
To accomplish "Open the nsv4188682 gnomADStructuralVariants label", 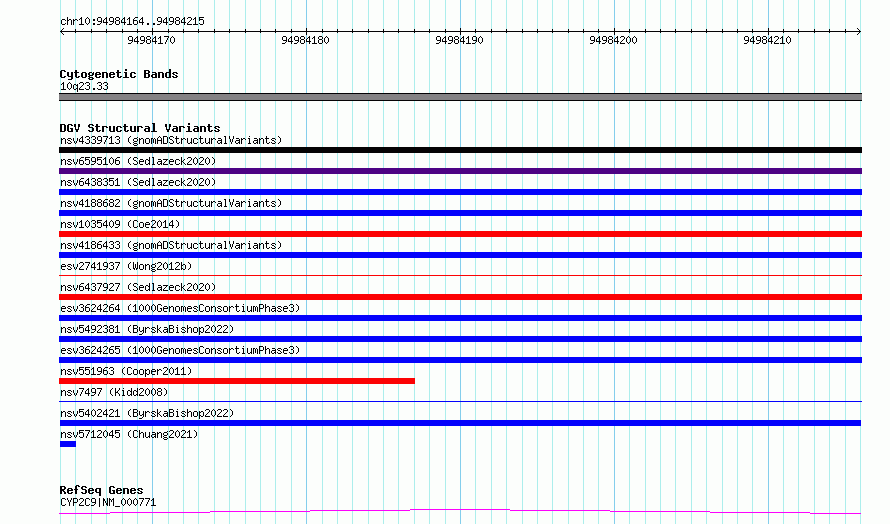I will pyautogui.click(x=171, y=203).
